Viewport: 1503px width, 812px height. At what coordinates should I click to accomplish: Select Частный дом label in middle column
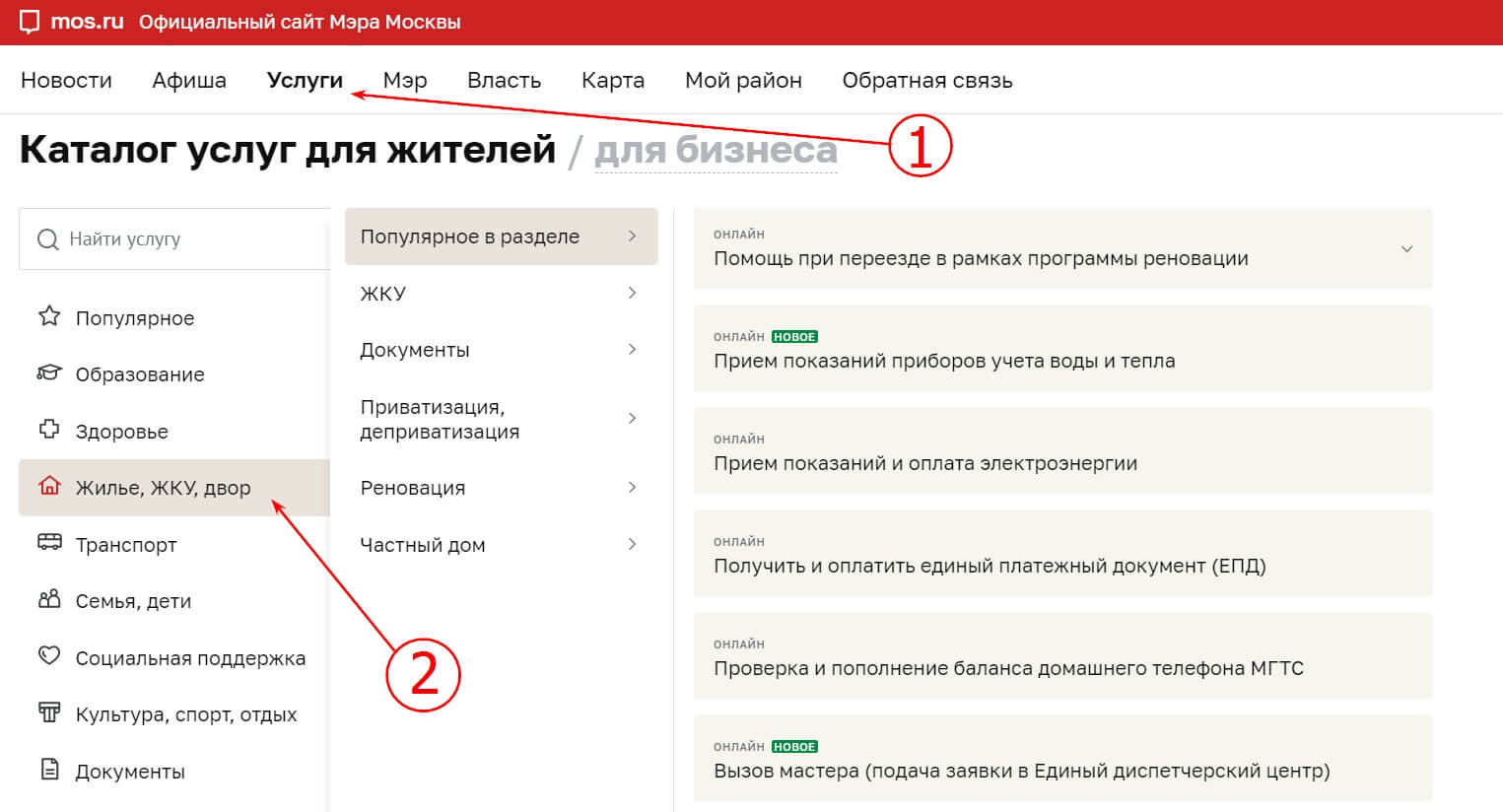(x=423, y=545)
